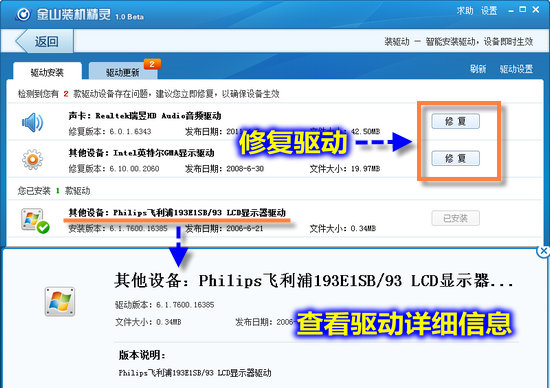Minimize the application window
Image resolution: width=550 pixels, height=388 pixels.
coord(511,11)
